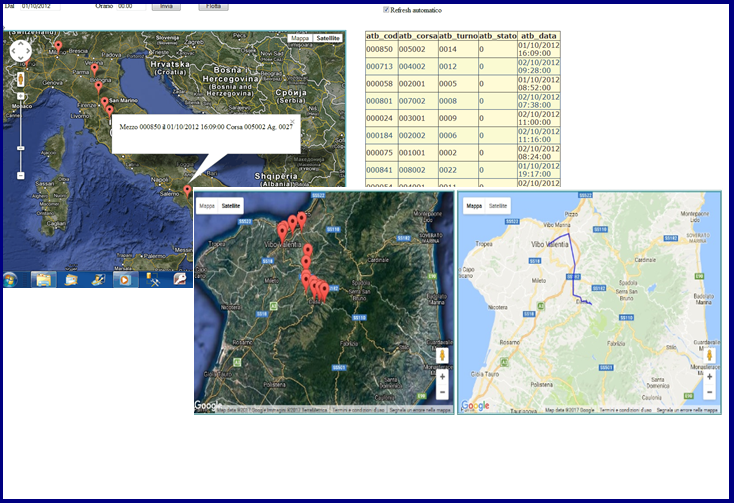Select vehicle code 000184 in the table

coord(379,135)
